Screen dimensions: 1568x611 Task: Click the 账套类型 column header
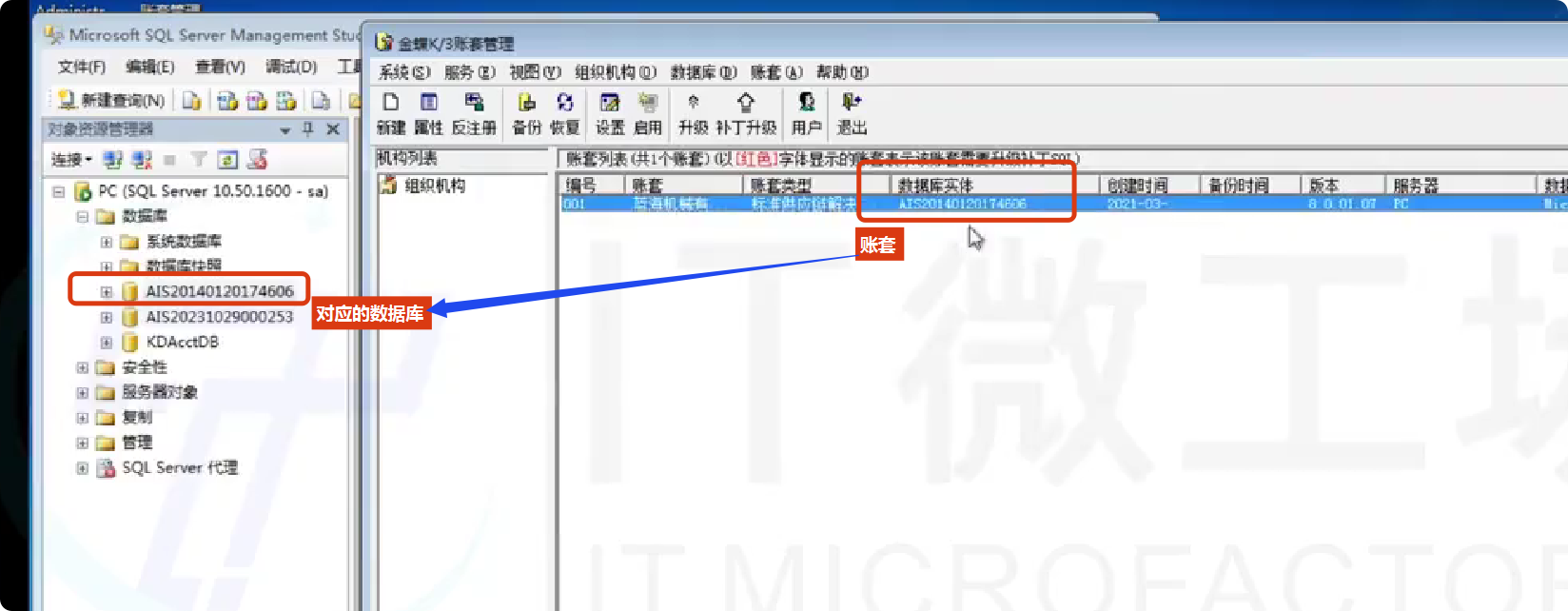click(x=815, y=186)
